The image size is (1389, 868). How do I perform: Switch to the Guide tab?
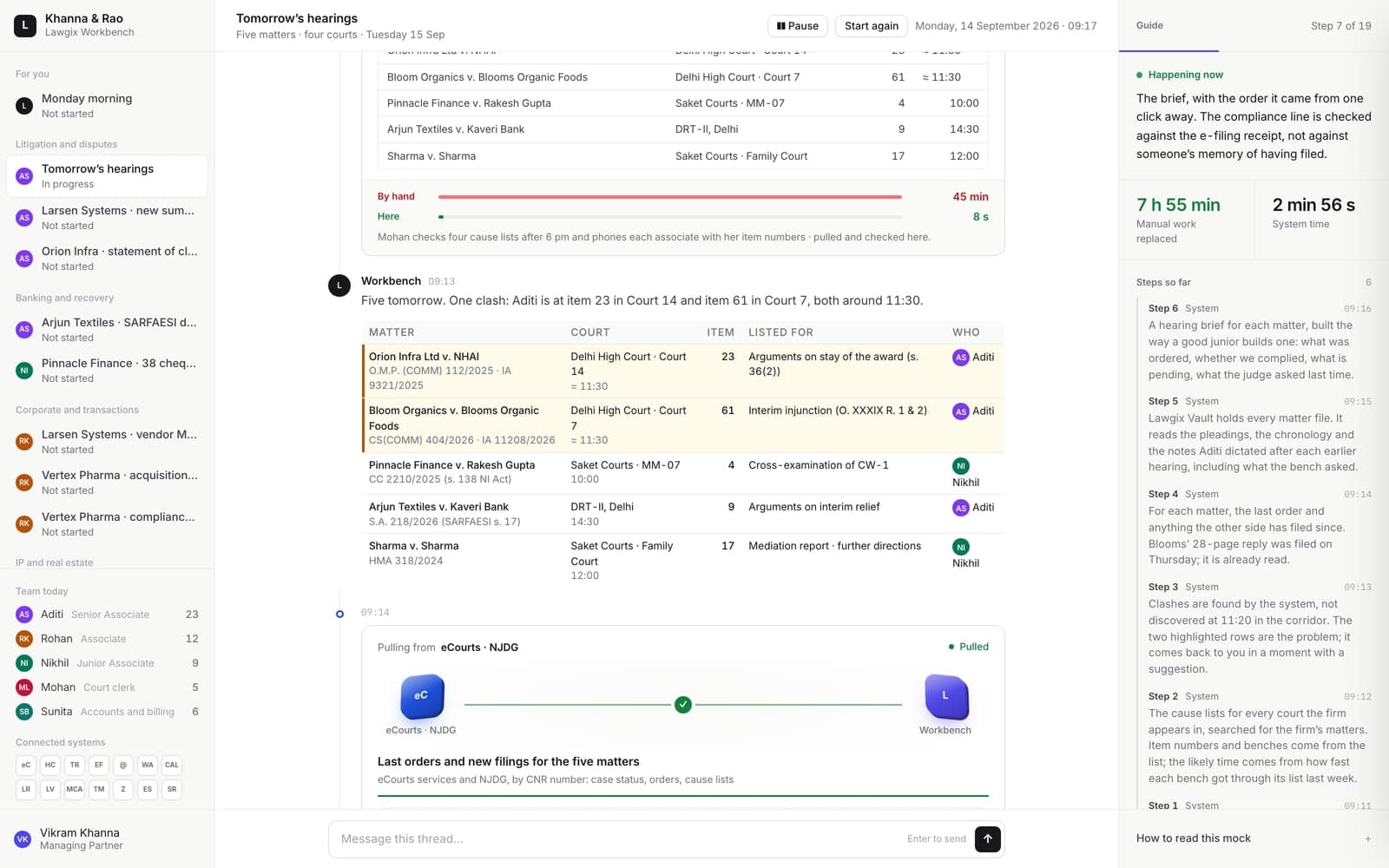pos(1149,25)
